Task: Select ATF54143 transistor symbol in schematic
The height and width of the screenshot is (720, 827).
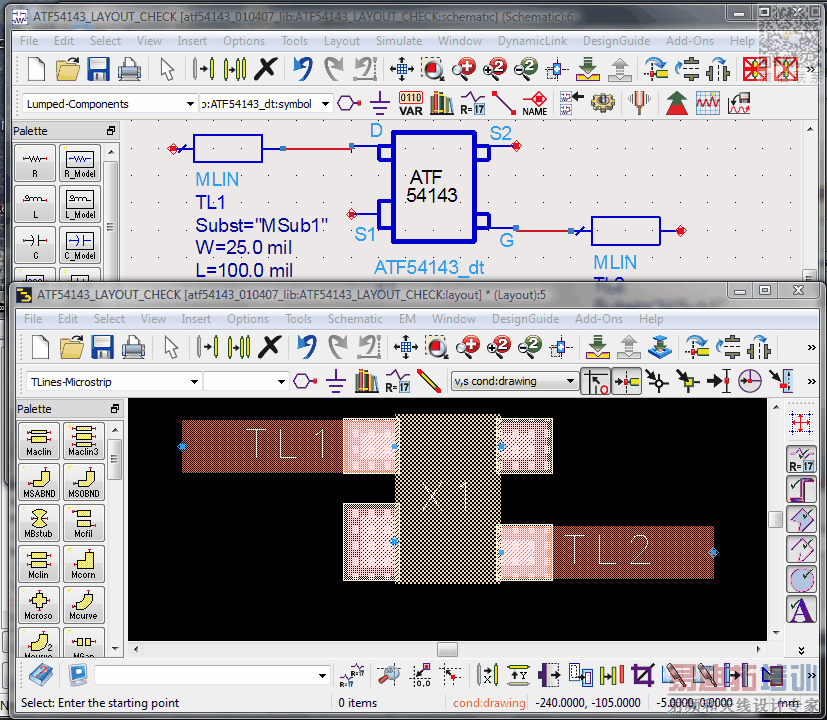Action: point(434,187)
